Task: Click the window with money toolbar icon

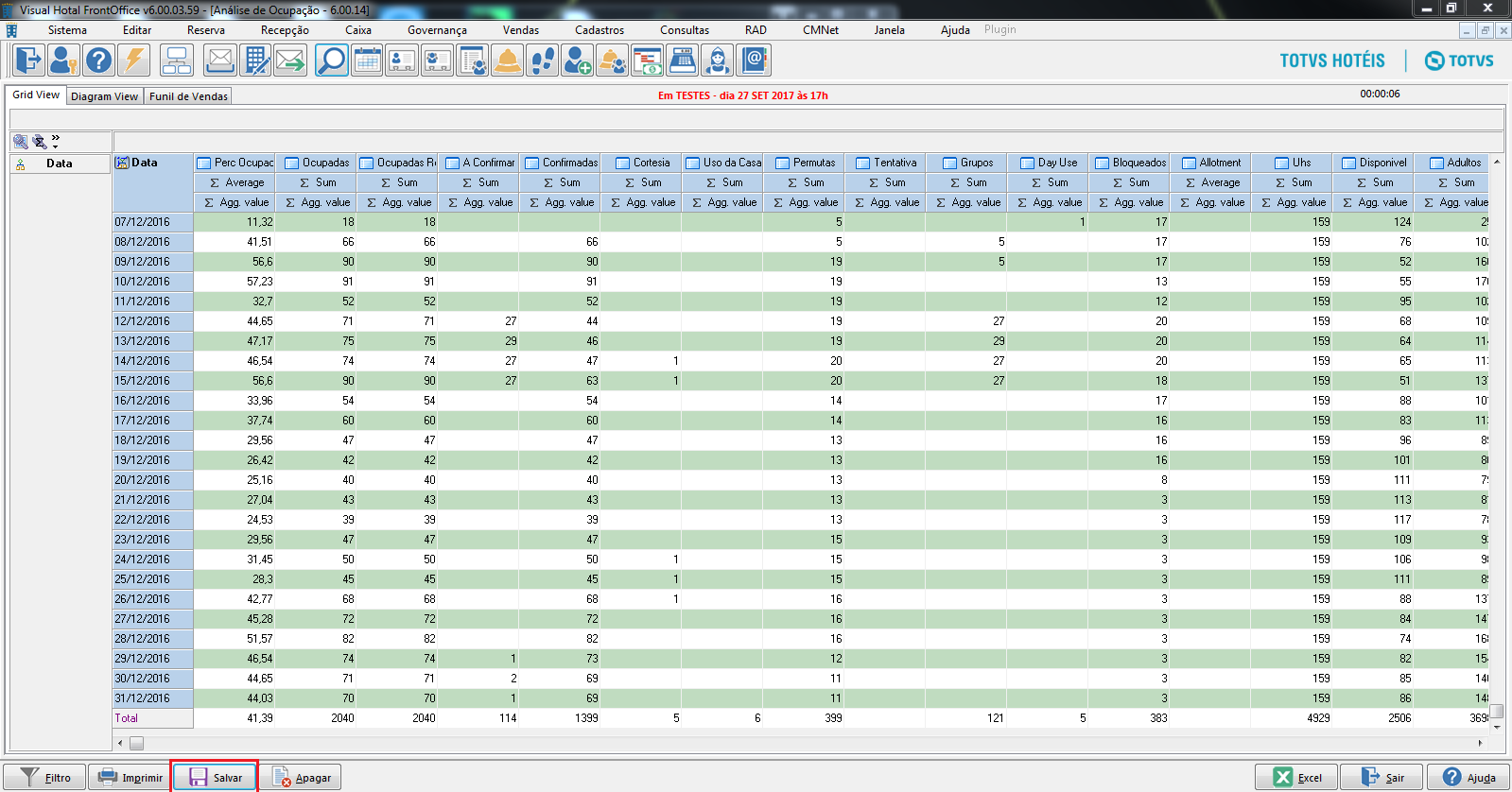Action: [647, 60]
